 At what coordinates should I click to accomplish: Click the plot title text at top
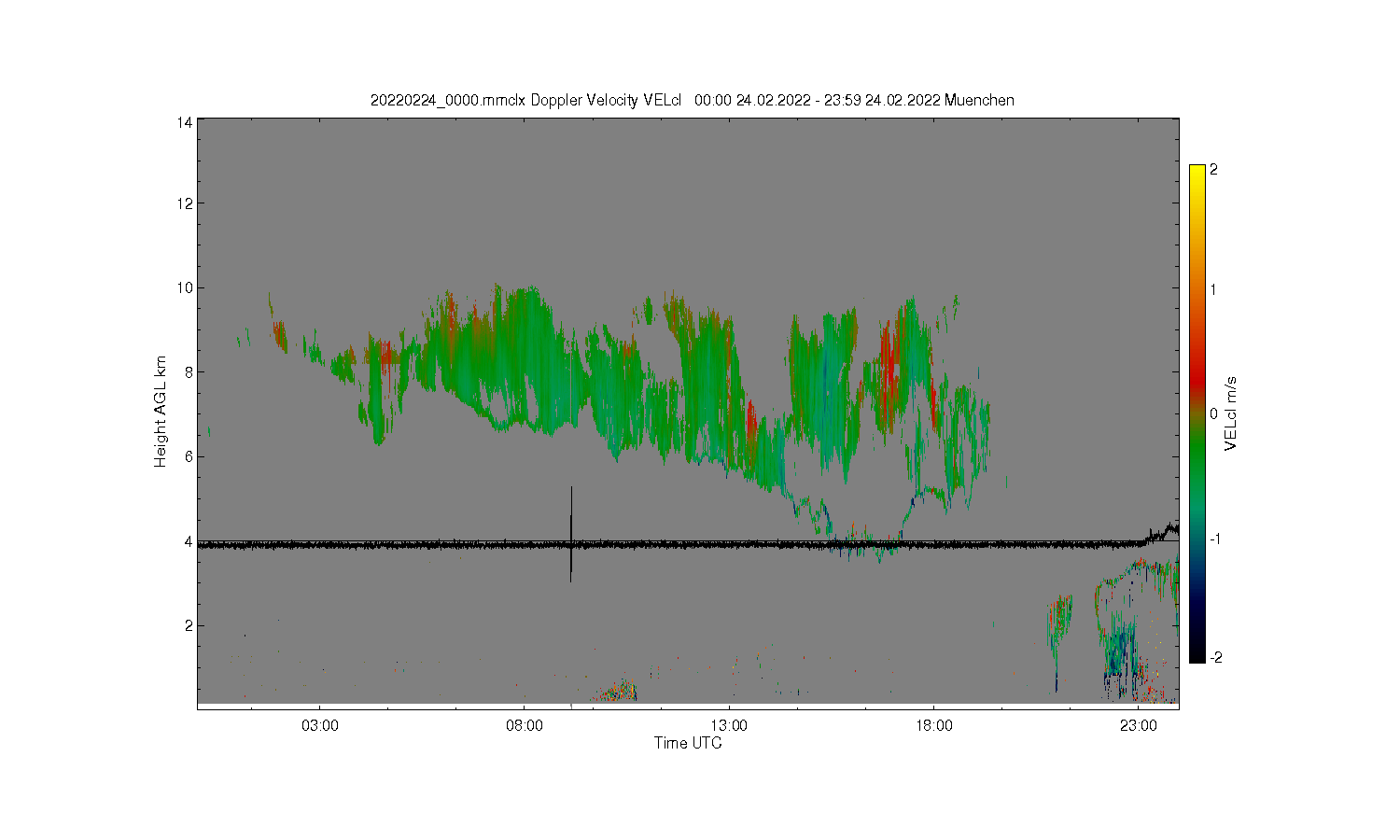pyautogui.click(x=692, y=100)
